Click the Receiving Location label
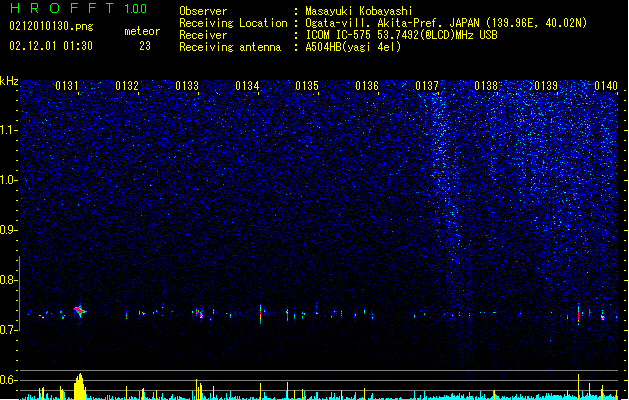The width and height of the screenshot is (629, 400). tap(233, 23)
